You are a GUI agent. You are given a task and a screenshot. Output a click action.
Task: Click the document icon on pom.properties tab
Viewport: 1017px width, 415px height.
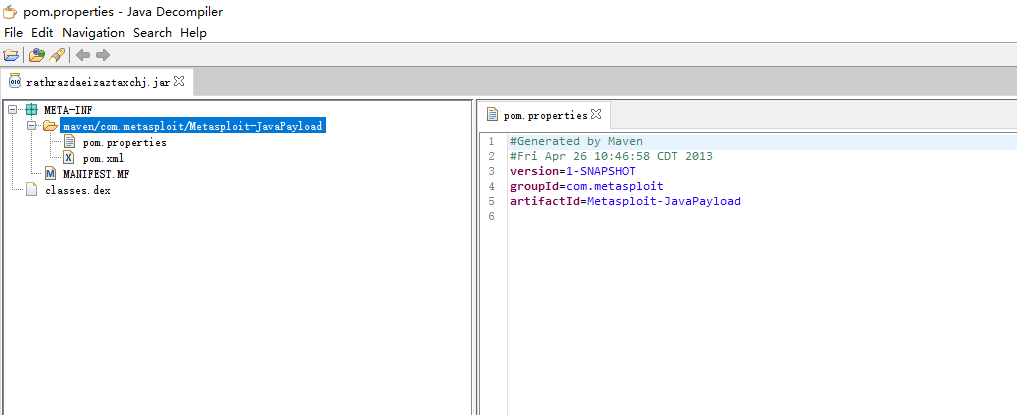(492, 115)
